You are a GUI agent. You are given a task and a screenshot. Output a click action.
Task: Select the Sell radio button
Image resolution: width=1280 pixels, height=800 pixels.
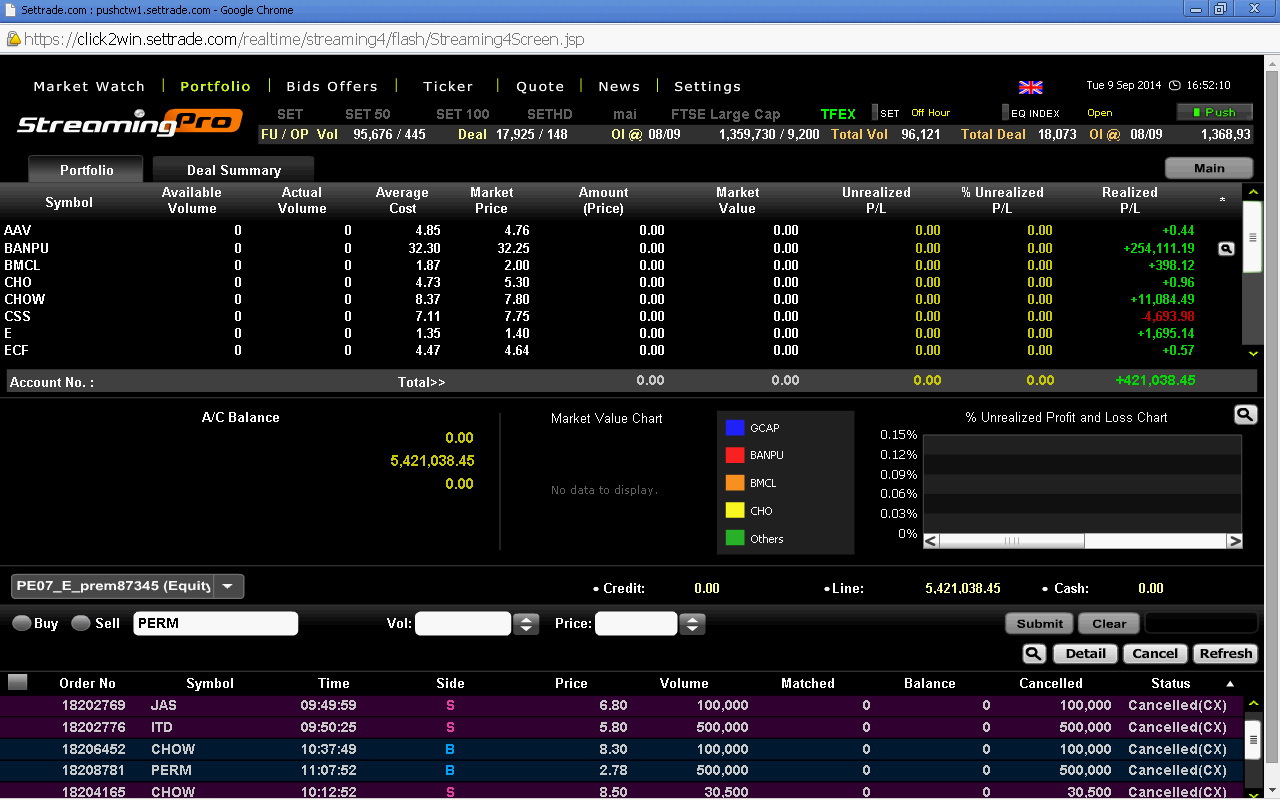click(x=81, y=623)
